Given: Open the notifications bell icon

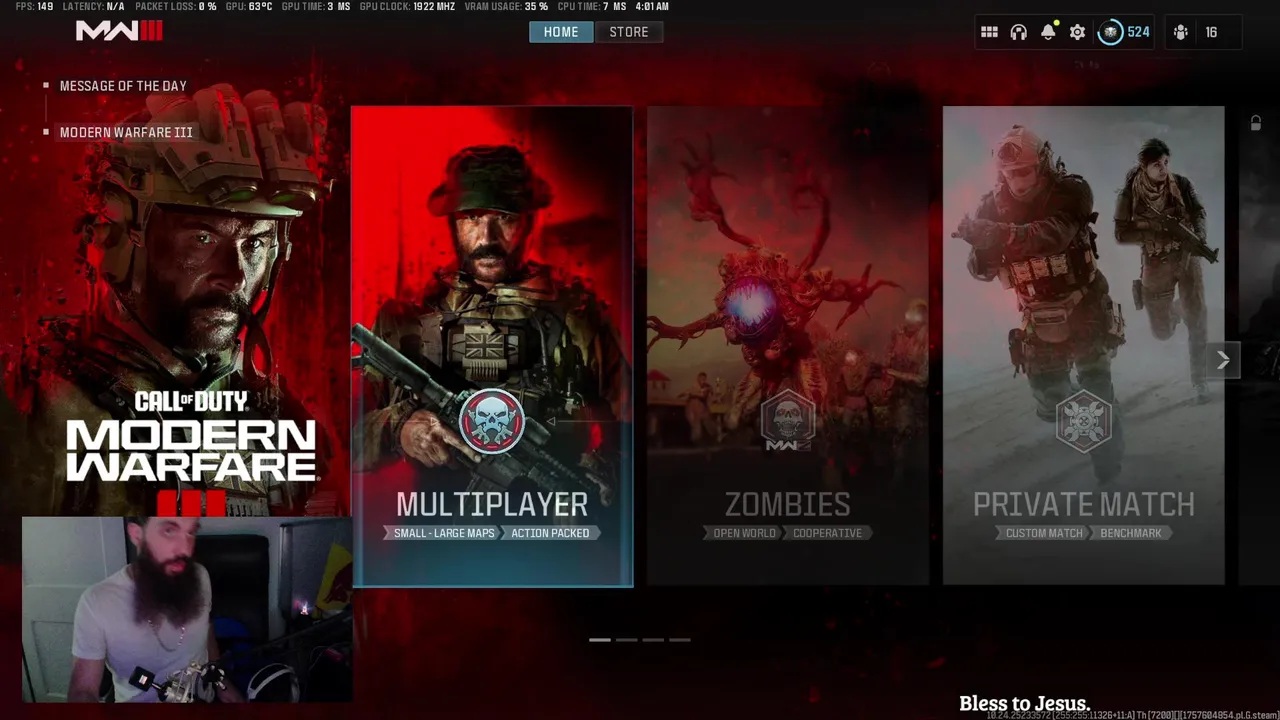Looking at the screenshot, I should [x=1048, y=32].
